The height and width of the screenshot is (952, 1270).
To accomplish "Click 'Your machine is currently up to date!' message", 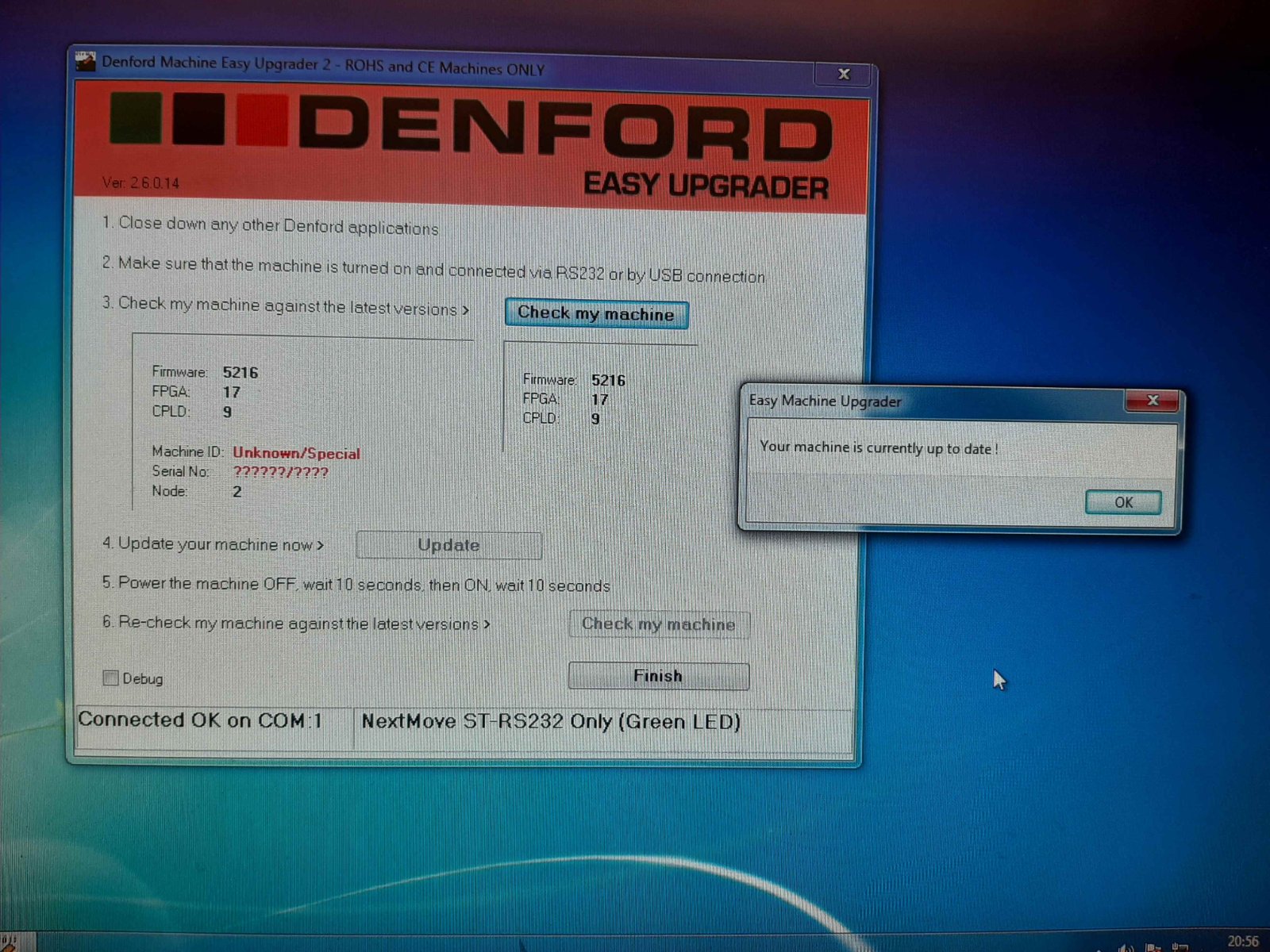I will point(879,447).
